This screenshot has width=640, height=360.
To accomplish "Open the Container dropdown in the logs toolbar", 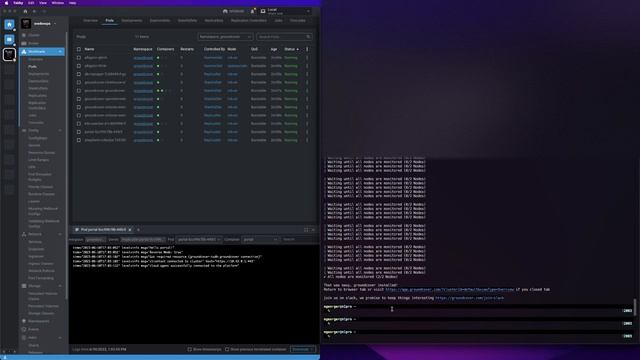I will (260, 240).
